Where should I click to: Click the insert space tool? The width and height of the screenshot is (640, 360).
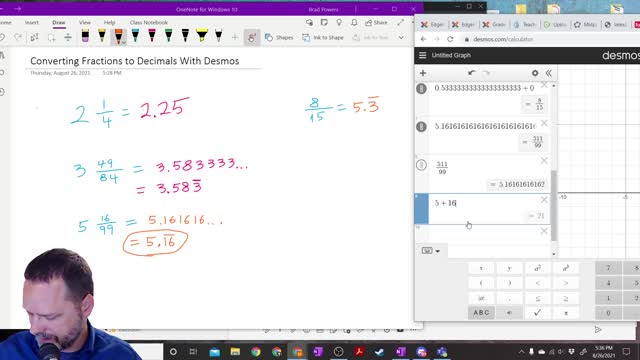coord(68,38)
